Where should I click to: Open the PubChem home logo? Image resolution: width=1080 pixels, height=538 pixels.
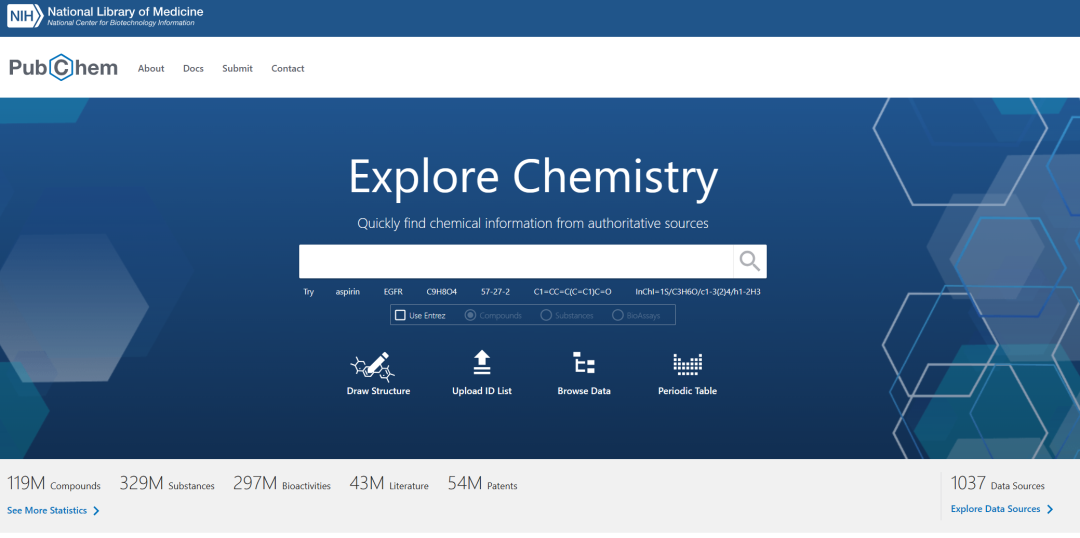click(x=63, y=68)
